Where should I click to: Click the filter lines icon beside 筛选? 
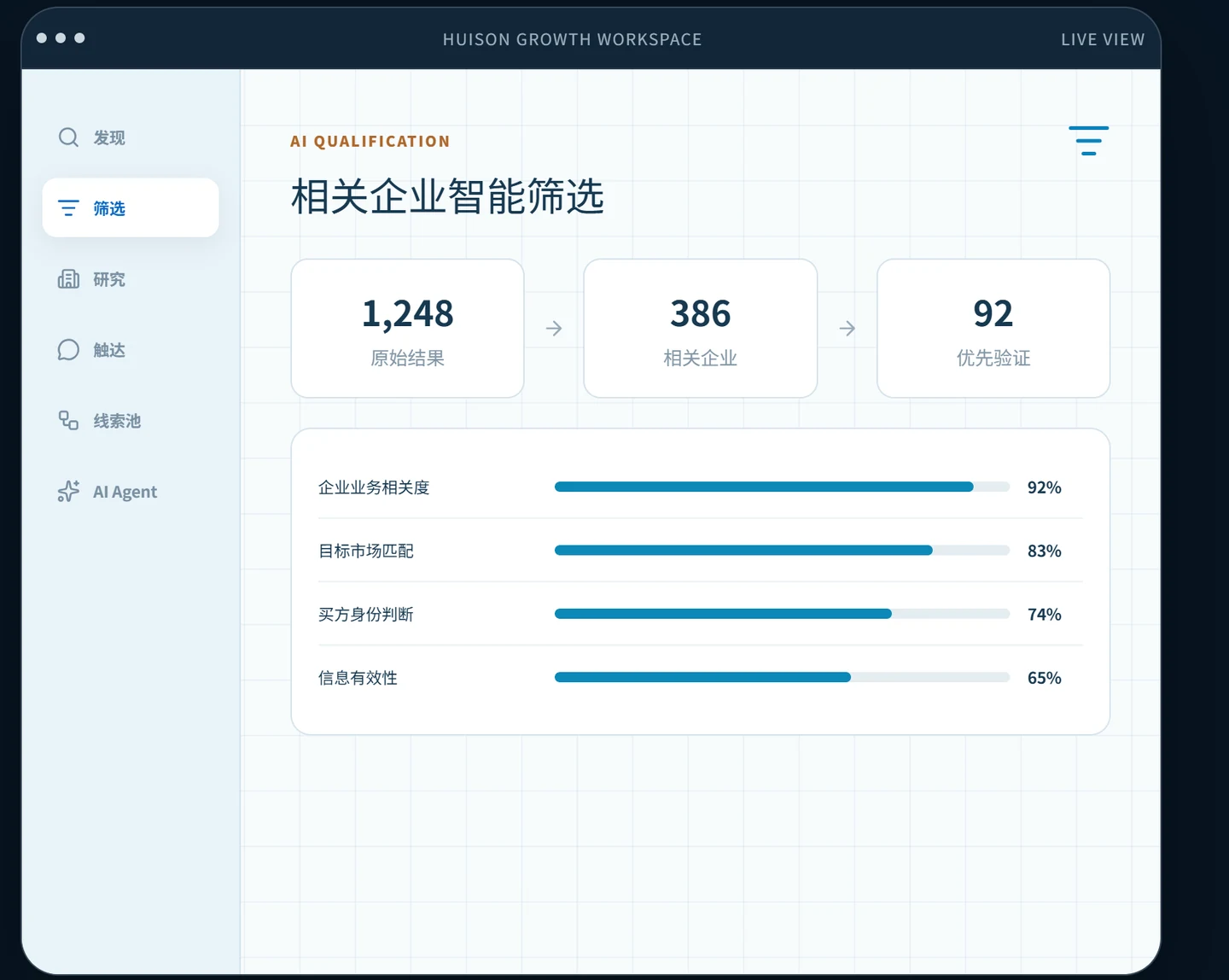[68, 208]
